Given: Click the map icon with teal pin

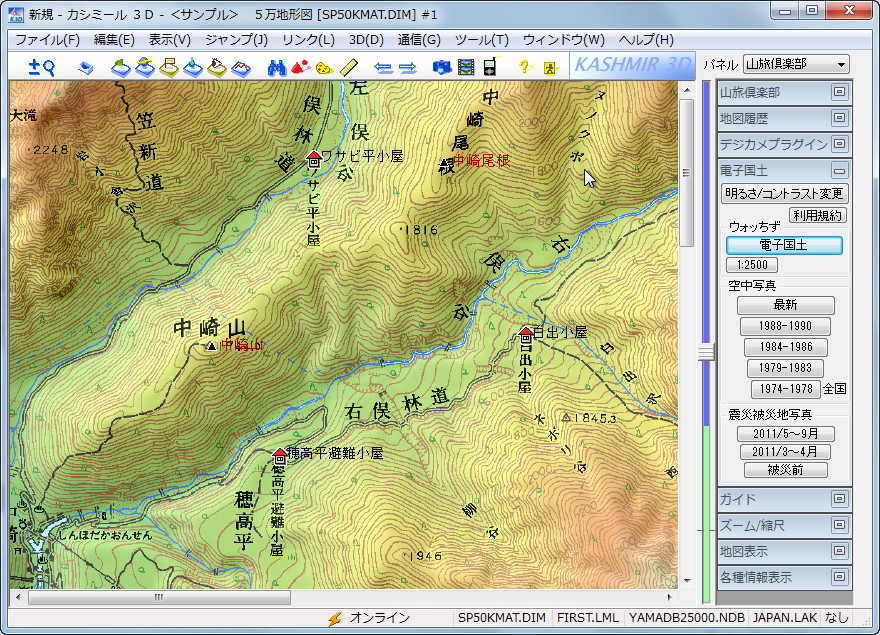Looking at the screenshot, I should [x=192, y=67].
